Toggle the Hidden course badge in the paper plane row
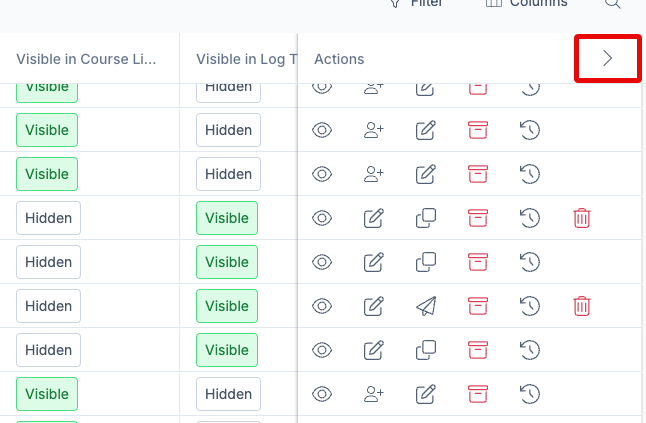The image size is (646, 423). click(48, 306)
